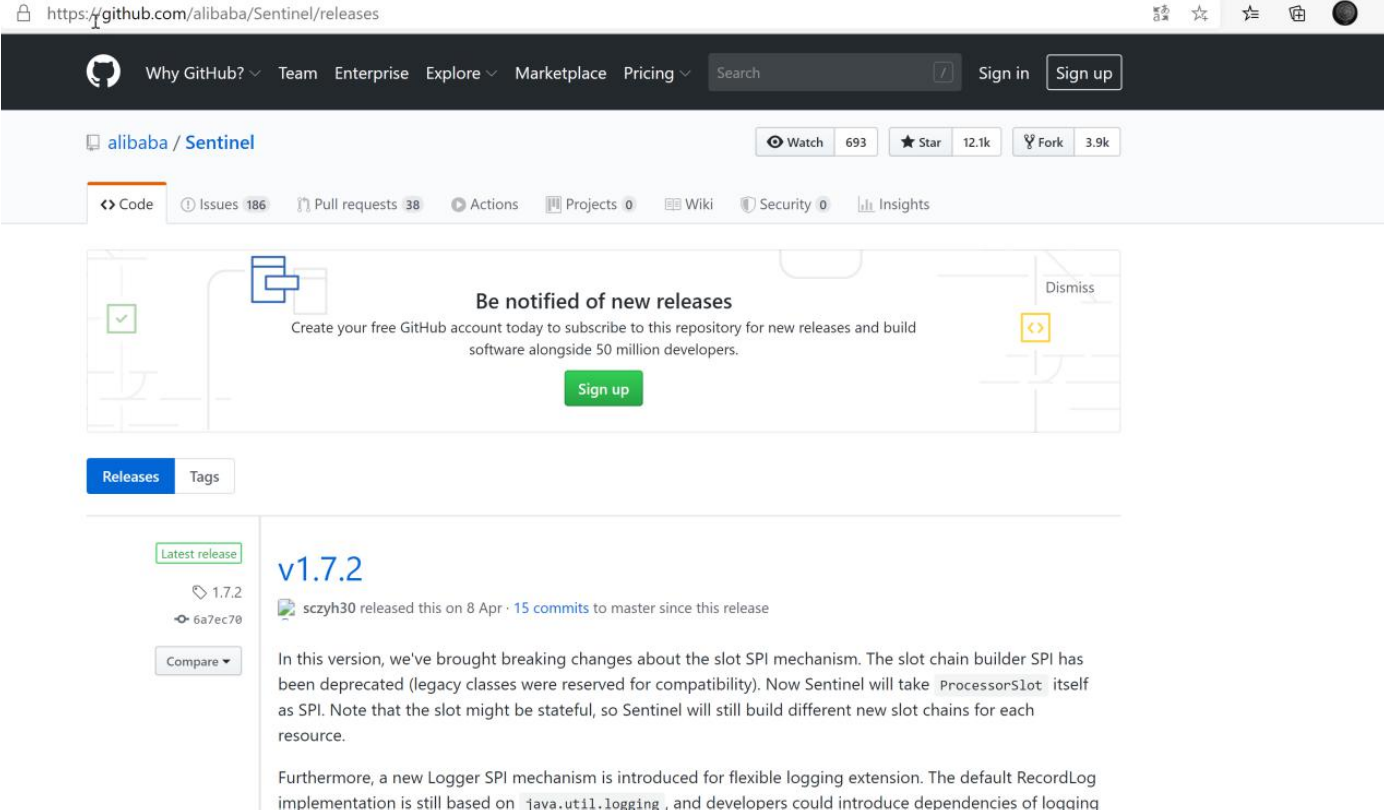This screenshot has height=810, width=1384.
Task: Open the 15 commits link
Action: [551, 608]
